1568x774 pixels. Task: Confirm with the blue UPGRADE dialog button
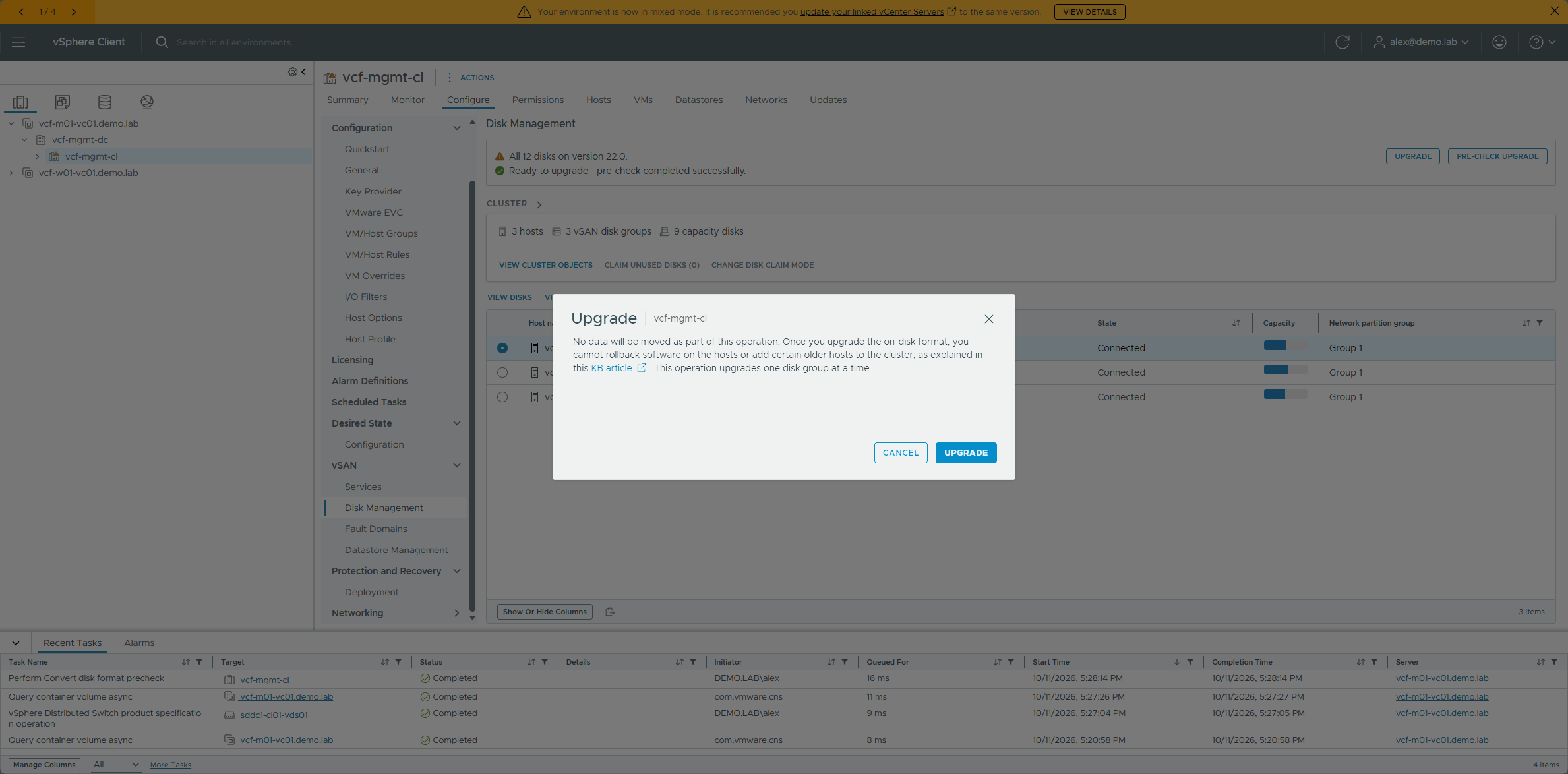(x=966, y=453)
